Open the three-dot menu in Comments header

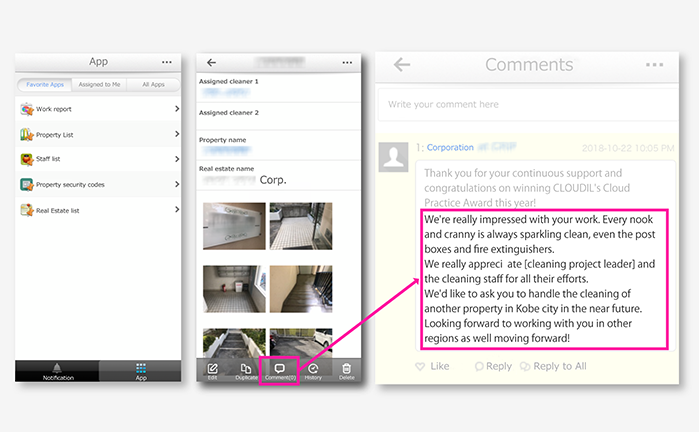(655, 64)
